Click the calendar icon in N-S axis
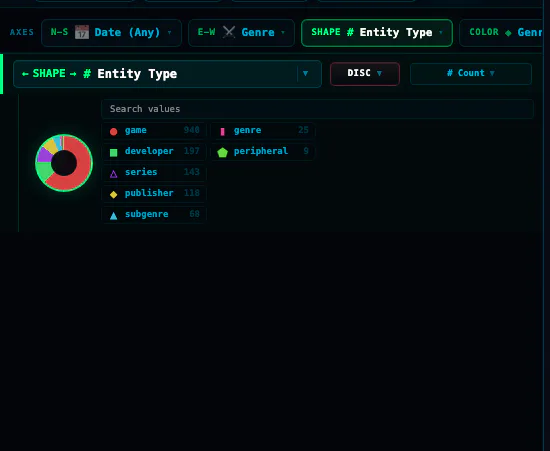Image resolution: width=550 pixels, height=451 pixels. click(x=82, y=32)
